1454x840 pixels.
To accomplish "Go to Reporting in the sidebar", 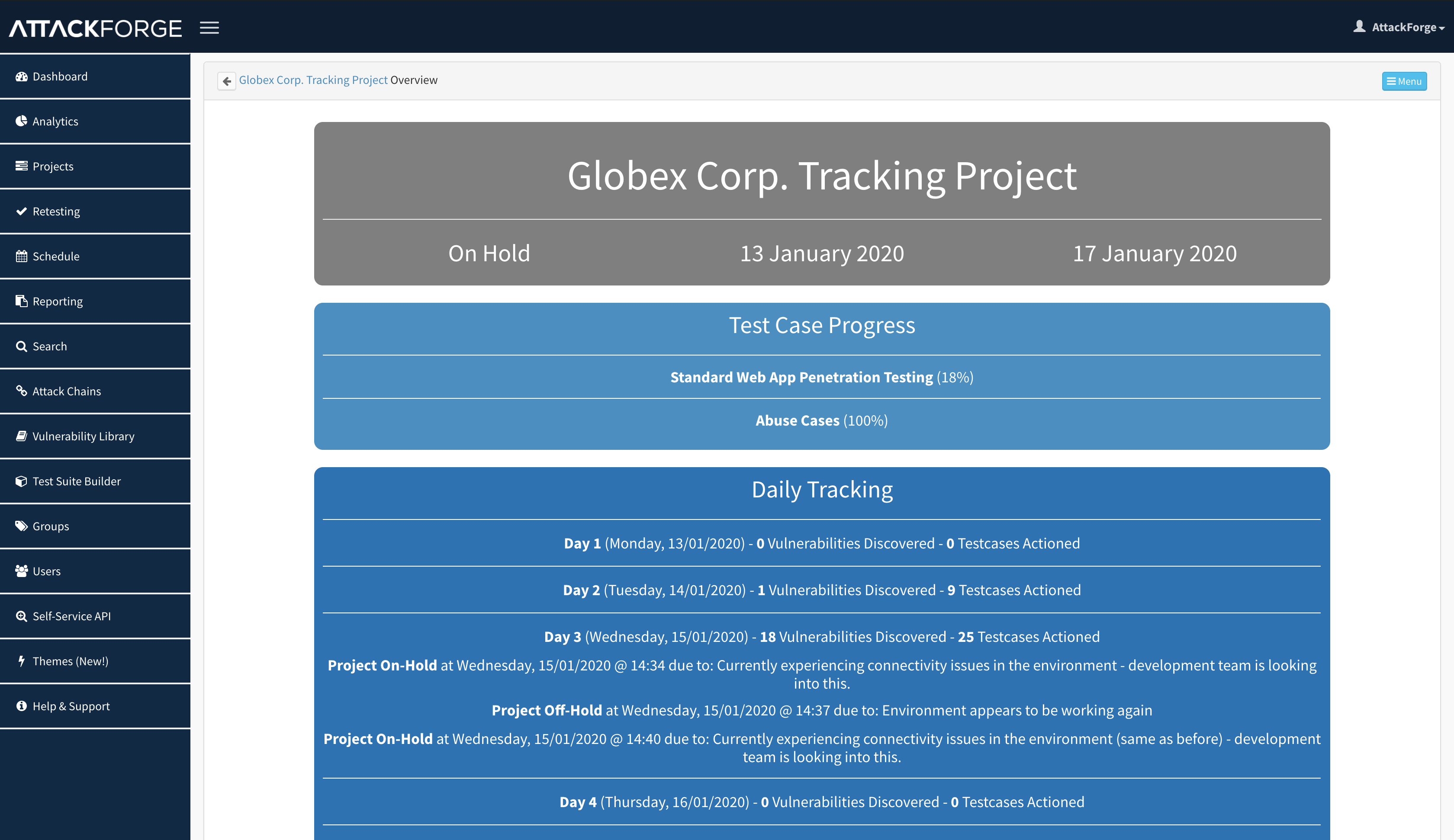I will click(58, 301).
